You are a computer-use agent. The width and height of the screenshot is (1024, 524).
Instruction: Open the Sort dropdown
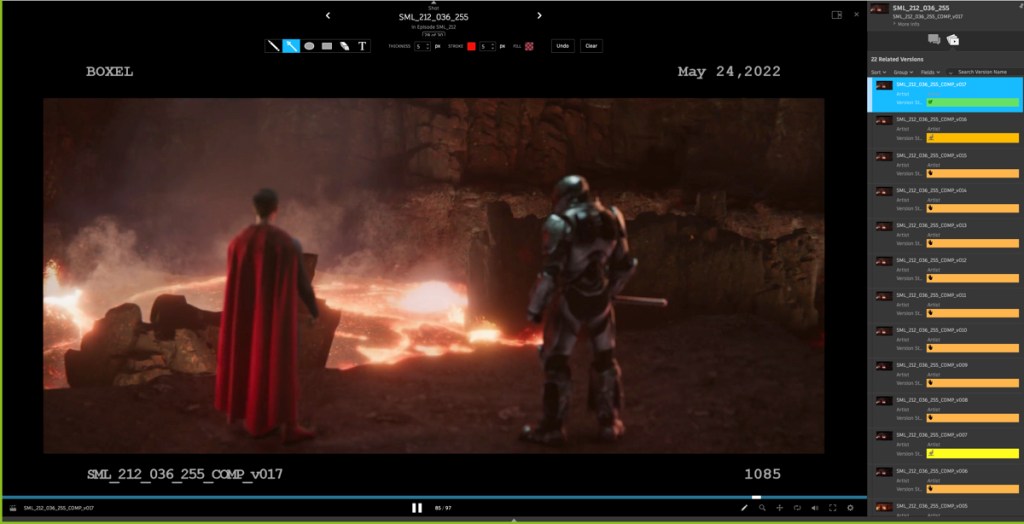click(878, 72)
